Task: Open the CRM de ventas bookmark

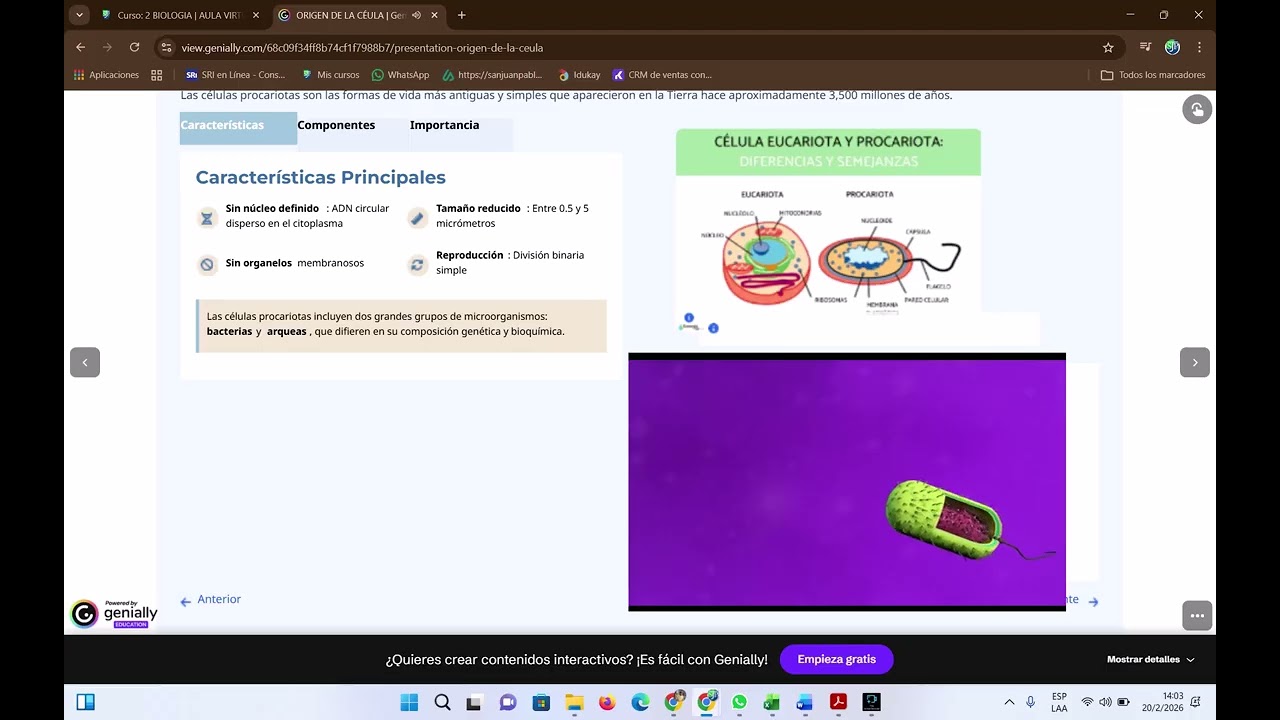Action: (x=662, y=75)
